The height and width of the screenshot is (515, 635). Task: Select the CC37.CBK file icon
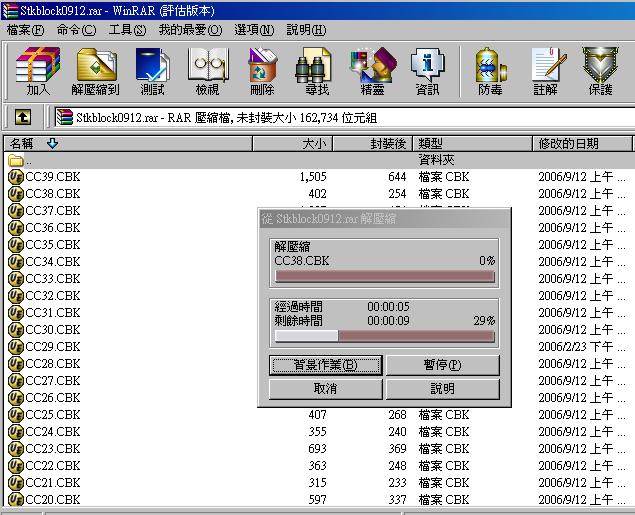[x=16, y=211]
